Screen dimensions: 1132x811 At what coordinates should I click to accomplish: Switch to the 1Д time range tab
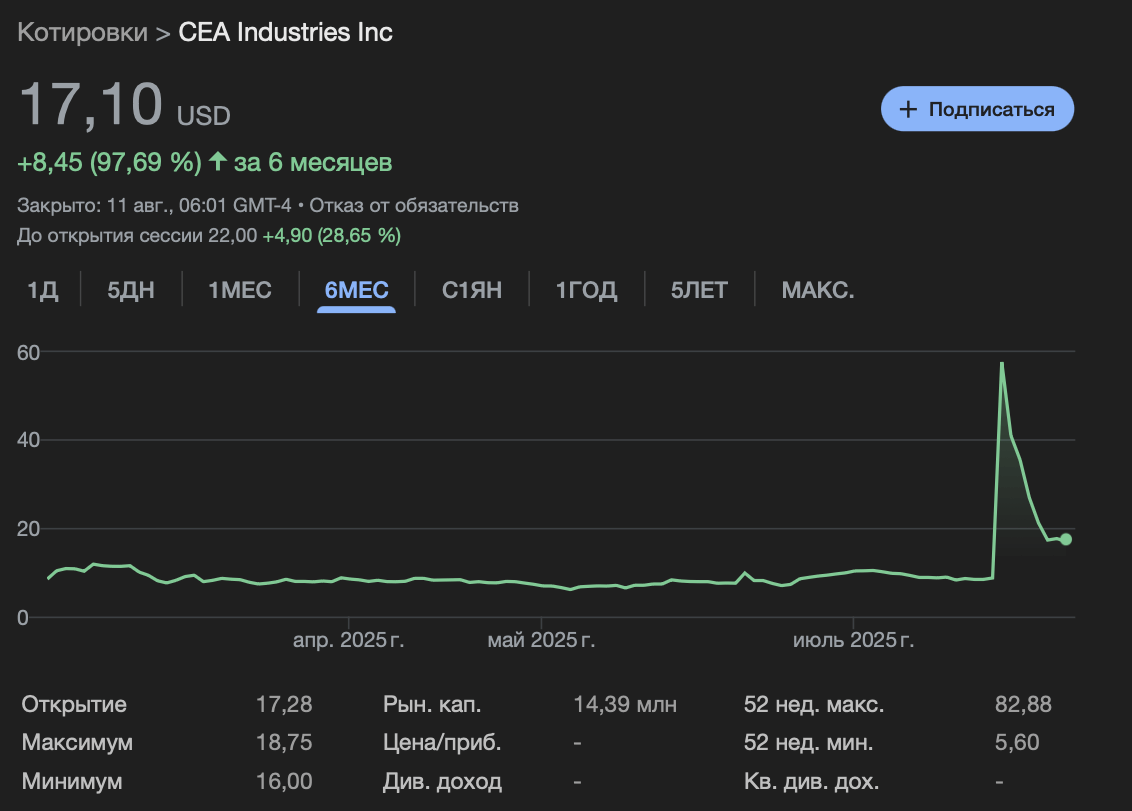point(43,290)
